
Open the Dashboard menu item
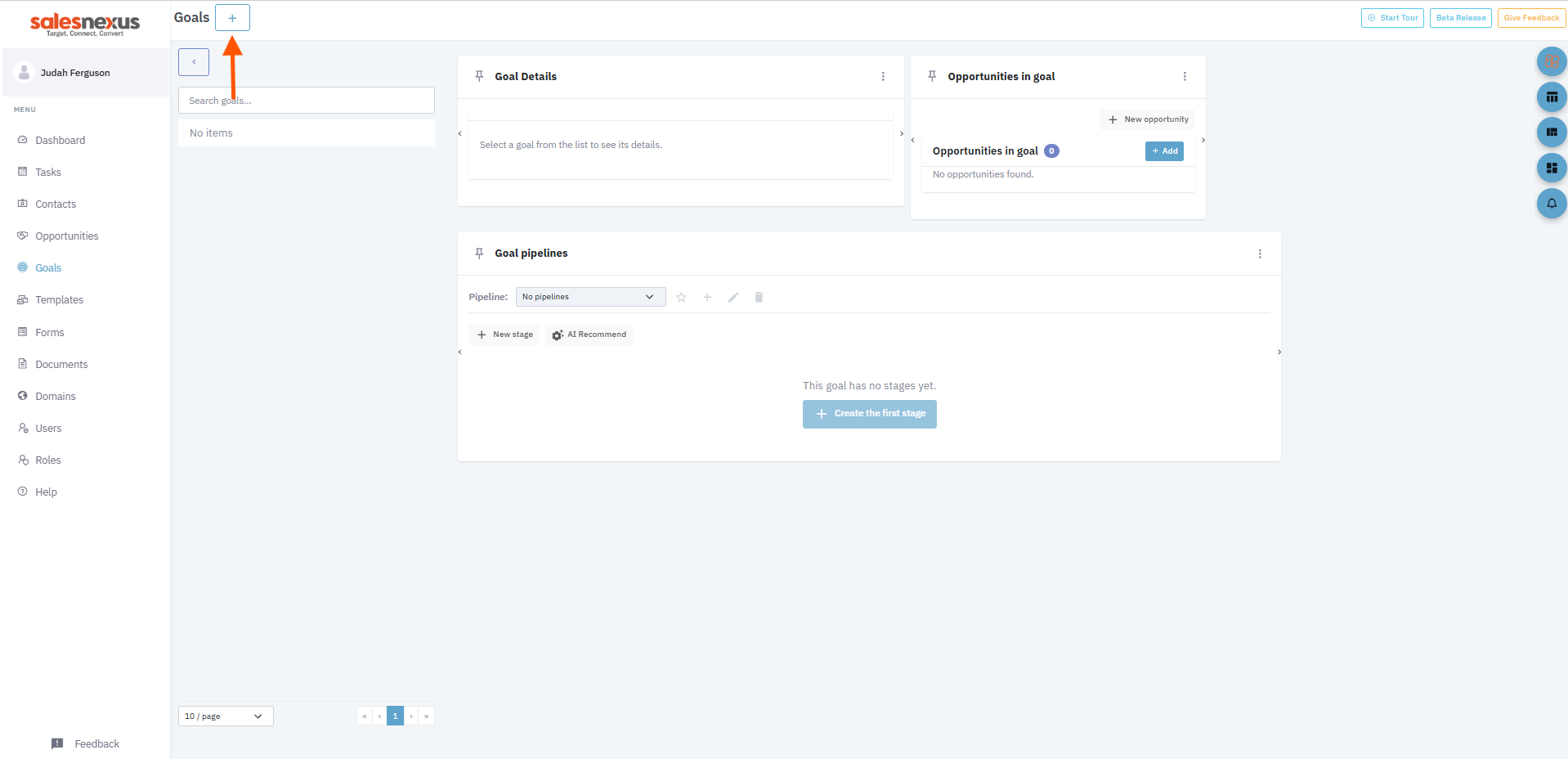[60, 141]
